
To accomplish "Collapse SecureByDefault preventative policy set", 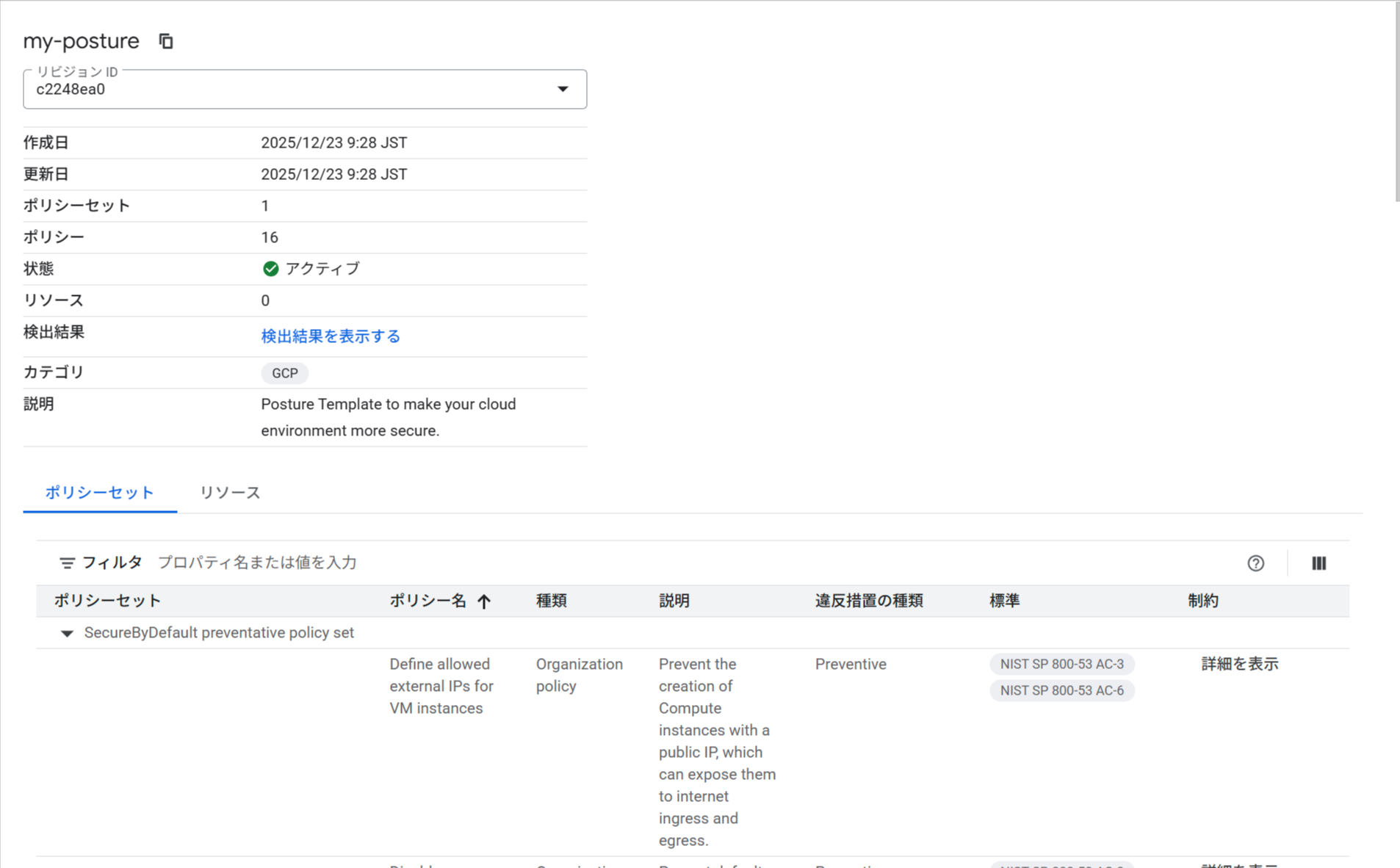I will click(x=67, y=633).
